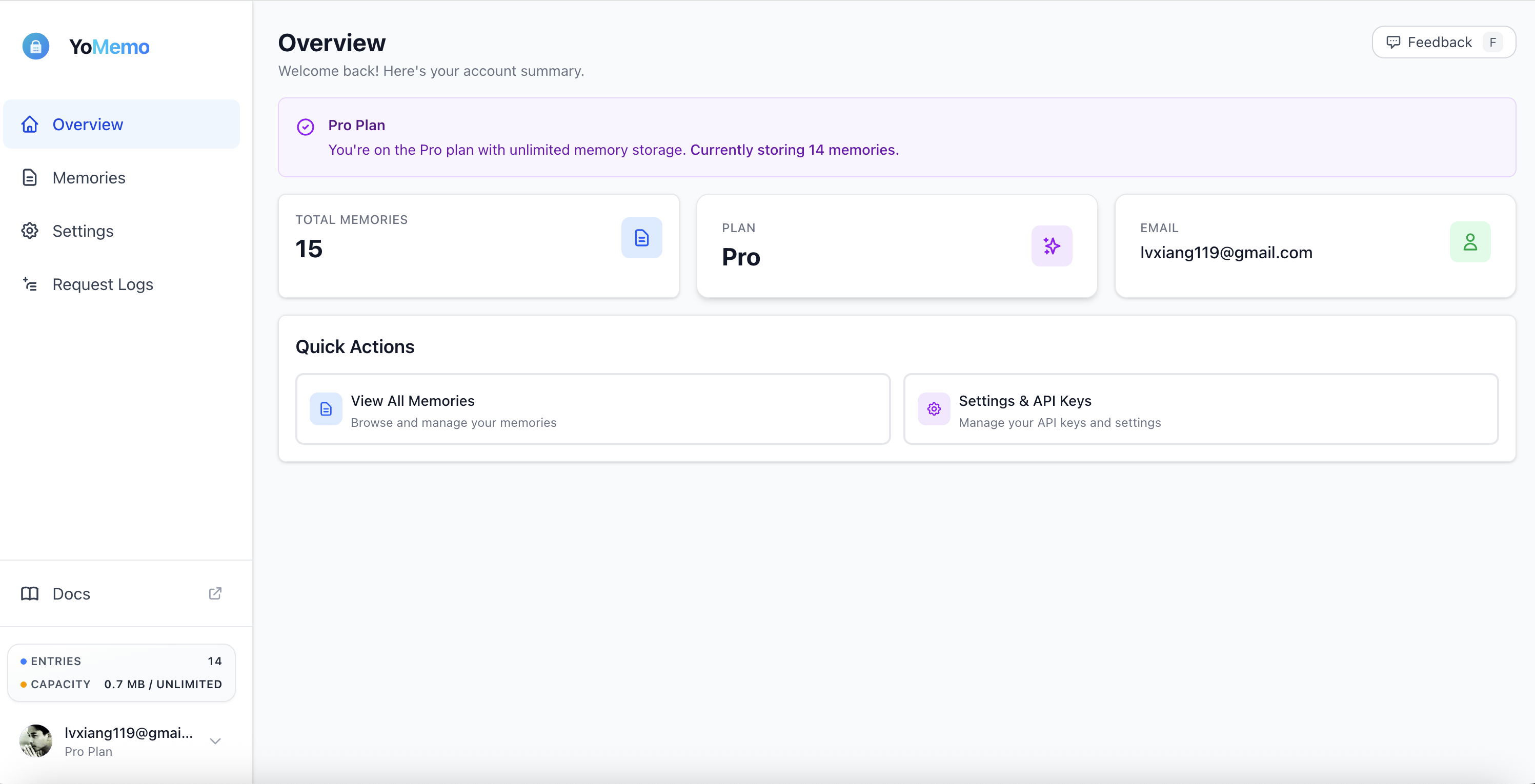The width and height of the screenshot is (1535, 784).
Task: Click the user profile avatar photo
Action: click(x=36, y=741)
